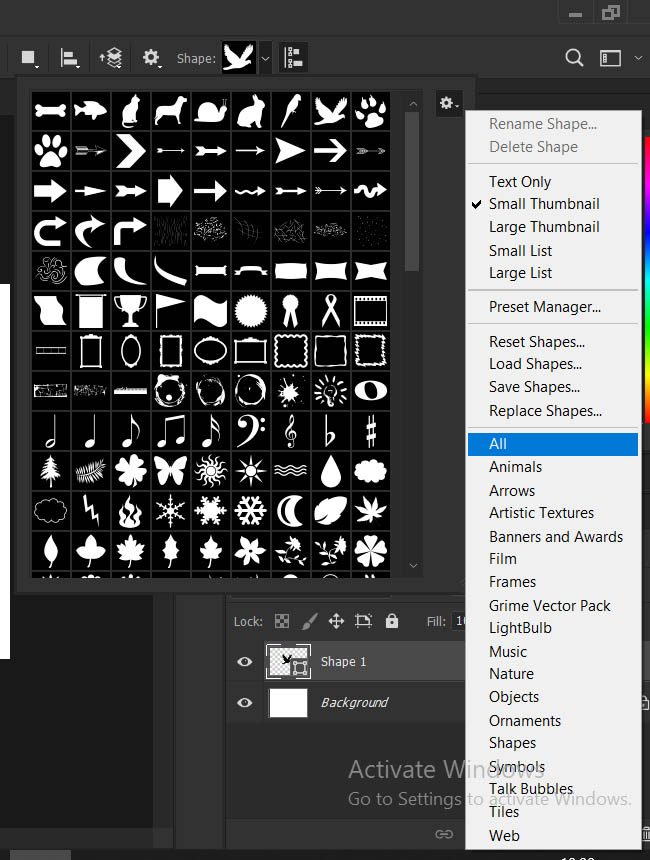Open the Shape picker dropdown arrow
650x860 pixels.
click(265, 58)
